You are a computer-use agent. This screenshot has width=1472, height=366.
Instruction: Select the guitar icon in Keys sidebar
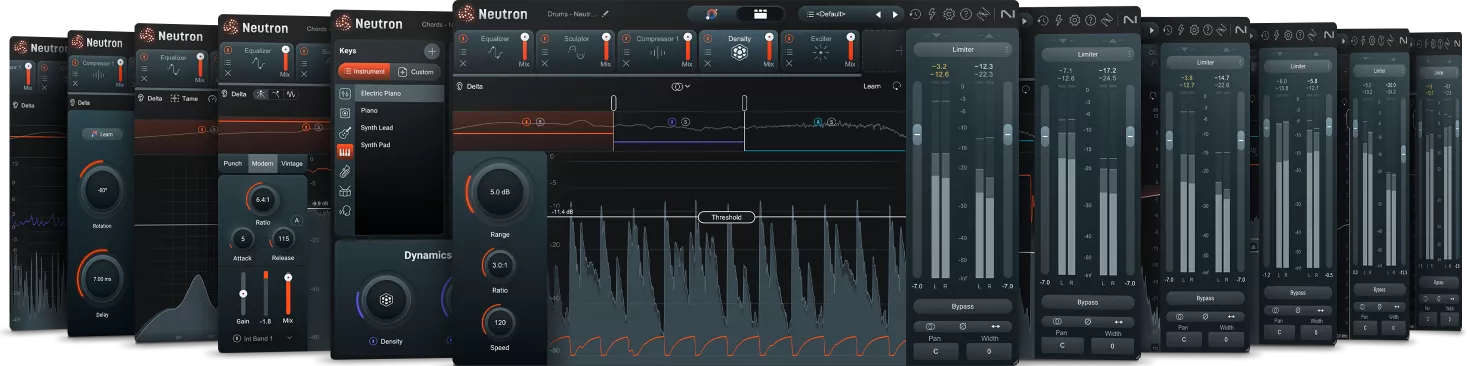point(345,132)
